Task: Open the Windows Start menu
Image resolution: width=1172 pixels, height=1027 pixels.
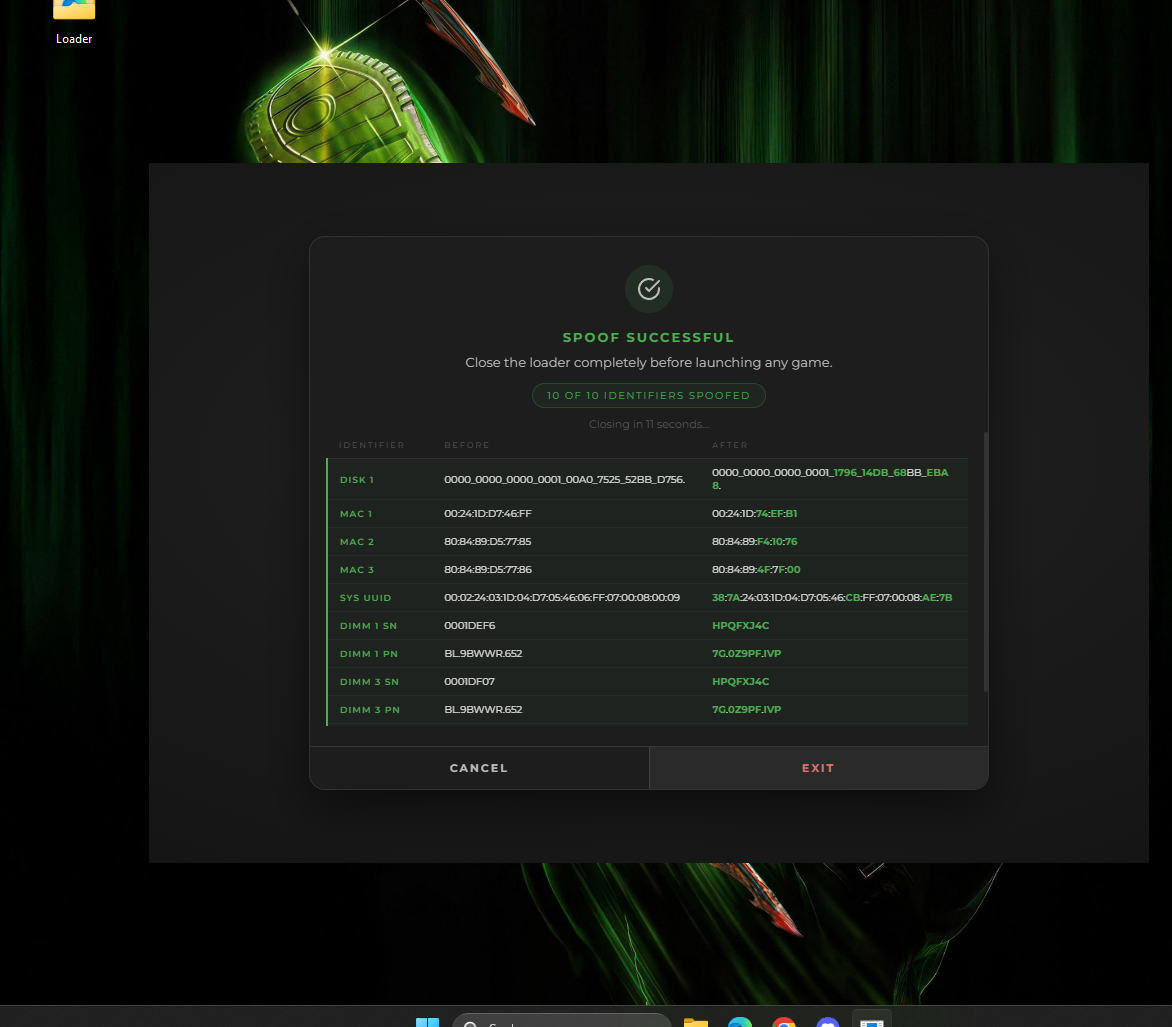Action: (x=428, y=1022)
